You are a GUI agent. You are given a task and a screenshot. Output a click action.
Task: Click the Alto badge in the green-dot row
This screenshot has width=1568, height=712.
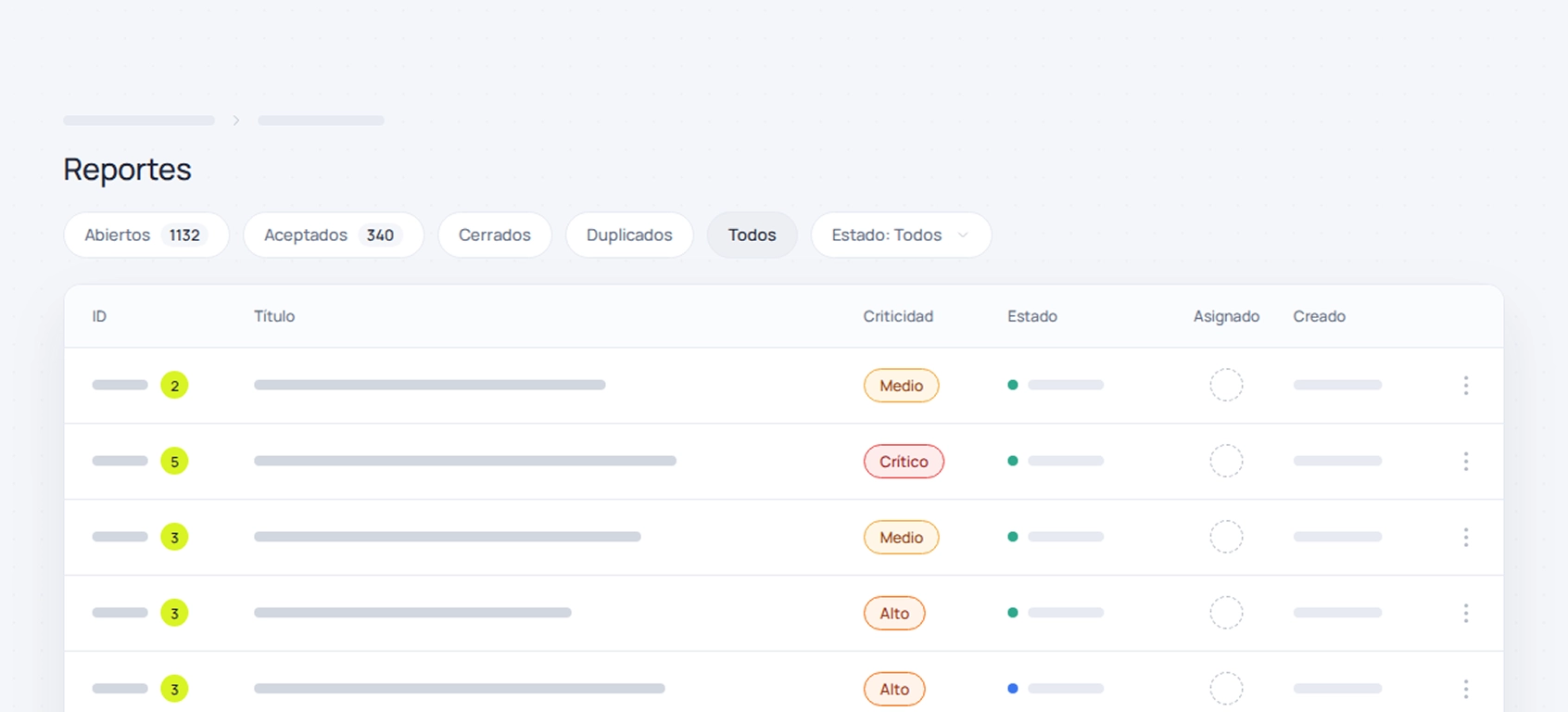point(894,614)
